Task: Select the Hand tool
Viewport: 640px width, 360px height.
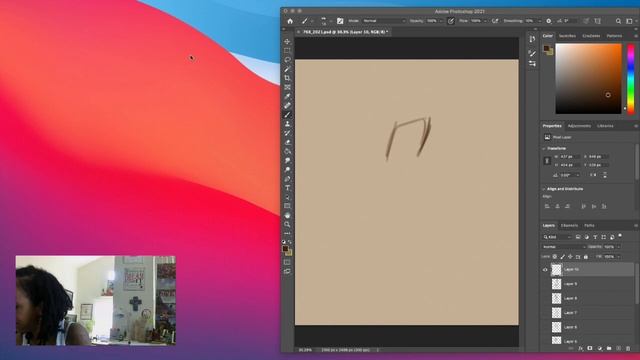Action: click(287, 215)
